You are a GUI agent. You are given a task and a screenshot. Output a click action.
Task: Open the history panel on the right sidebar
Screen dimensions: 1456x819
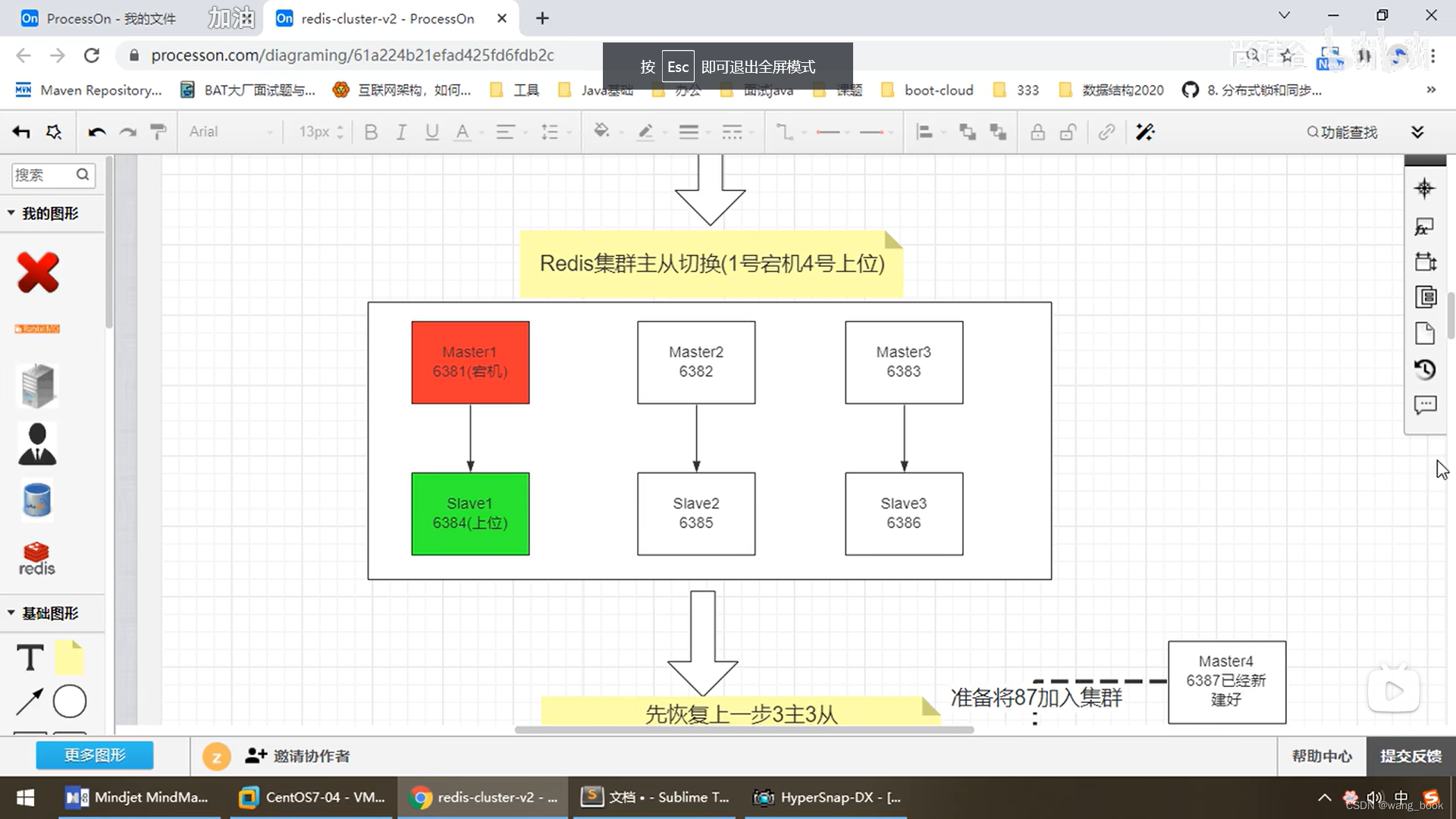click(1426, 369)
